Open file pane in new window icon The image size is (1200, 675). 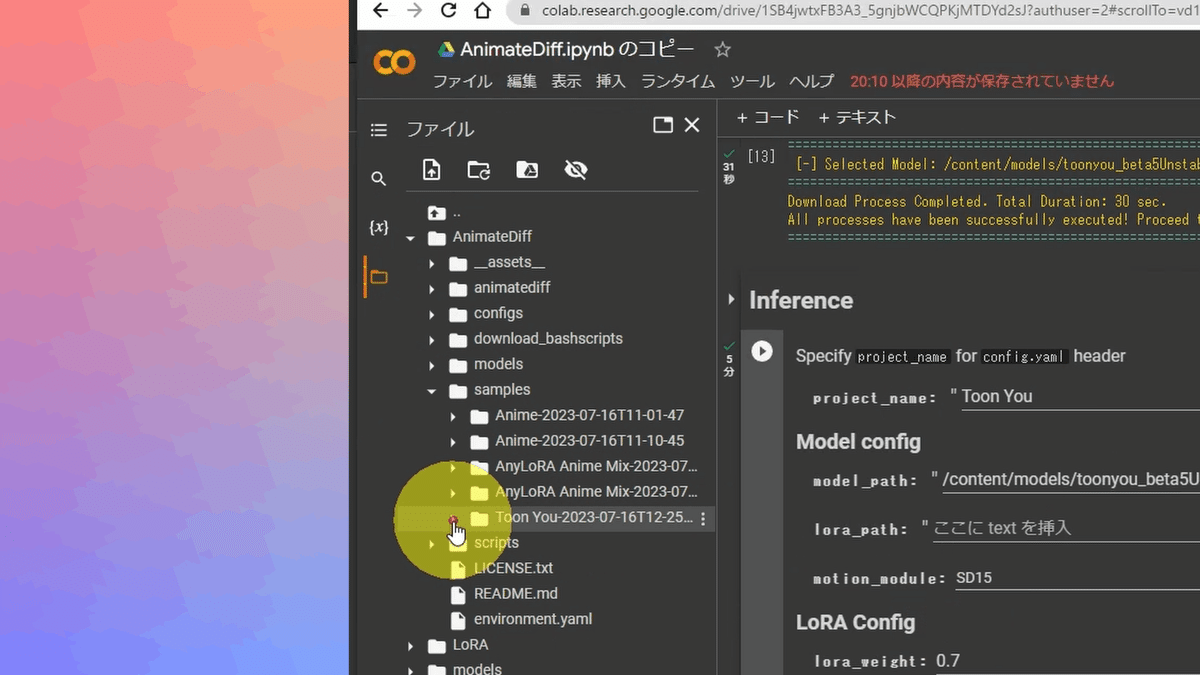pos(662,125)
